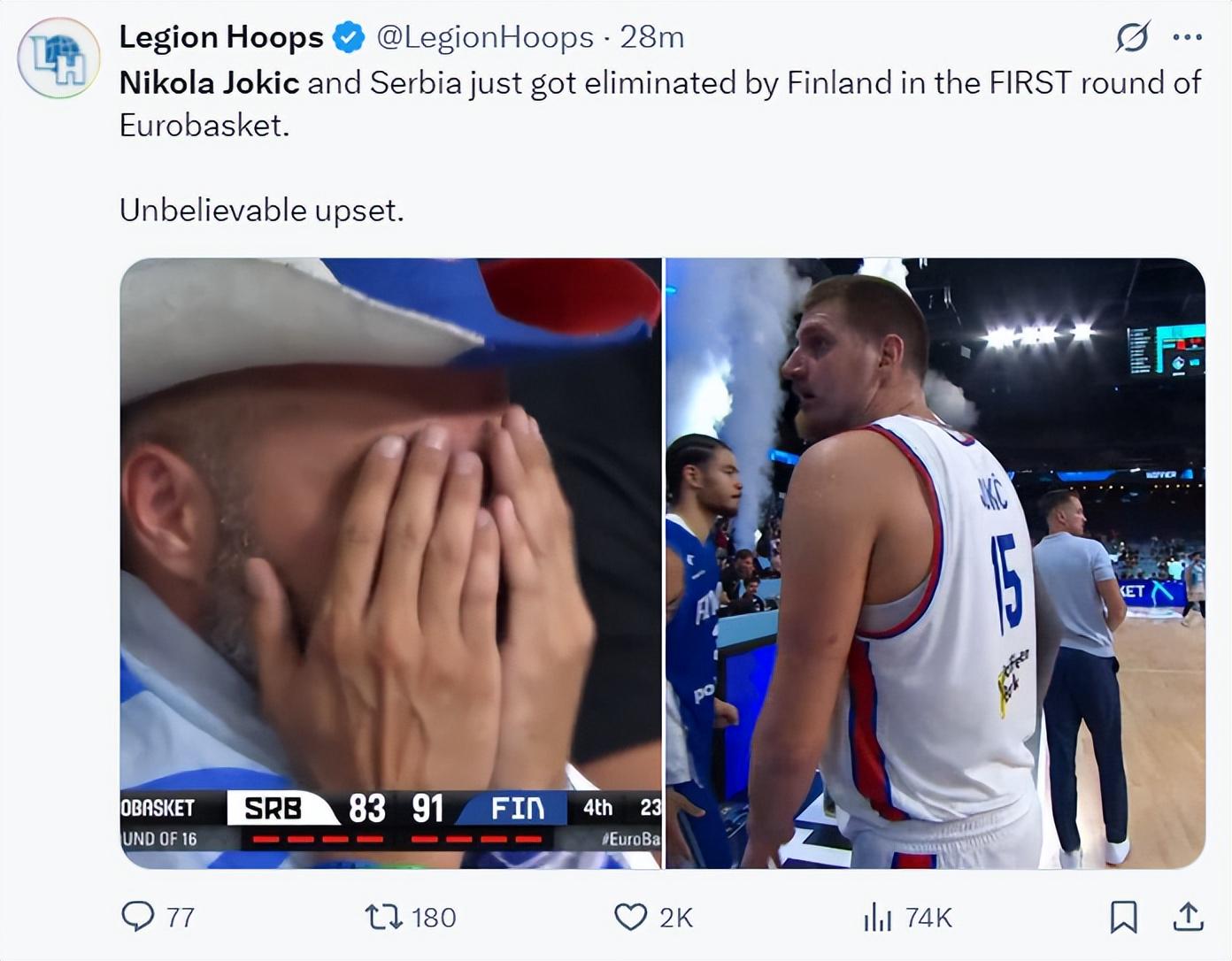Click the share upload arrow icon
The height and width of the screenshot is (961, 1232).
point(1188,917)
